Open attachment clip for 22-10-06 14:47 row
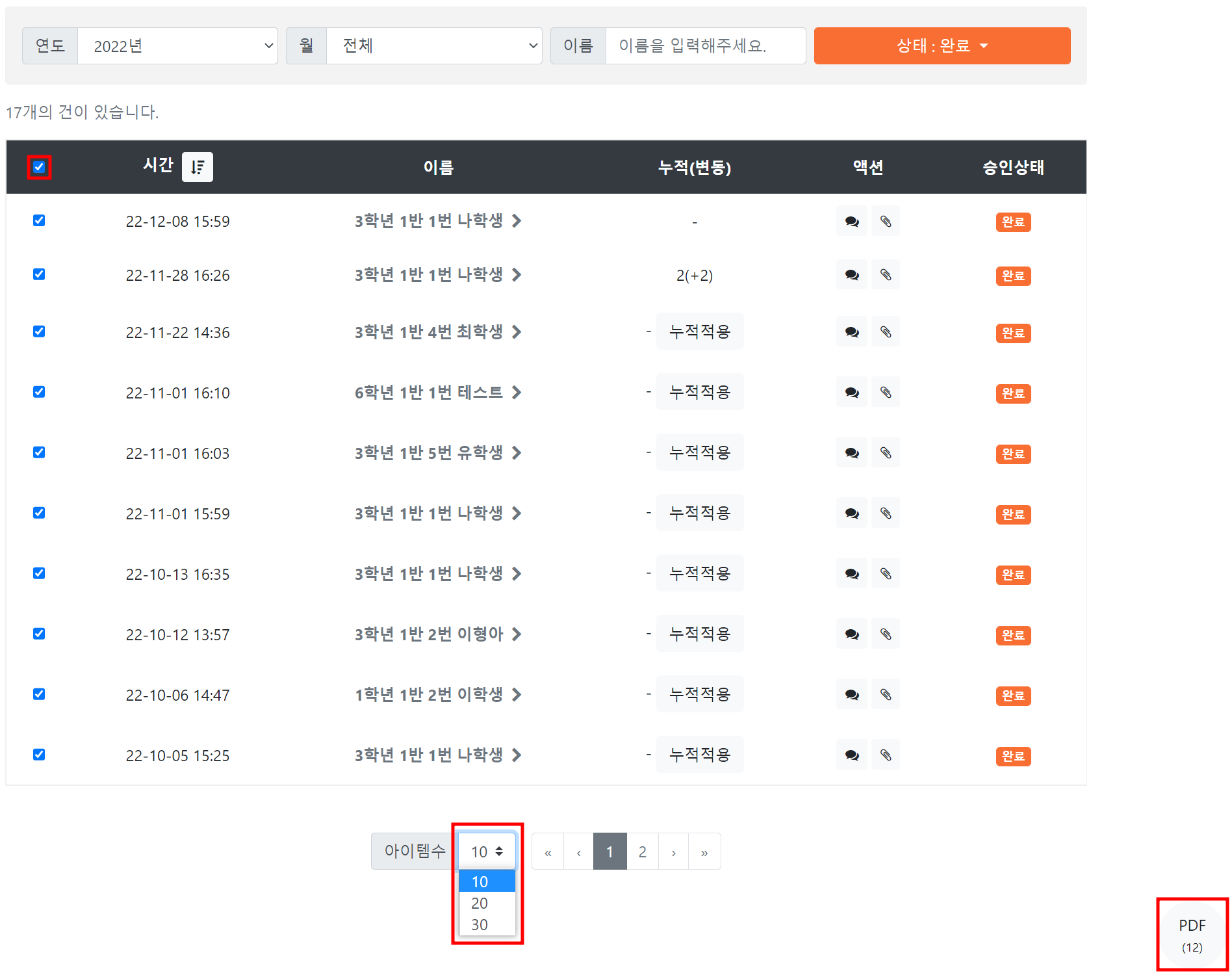1232x975 pixels. (x=886, y=695)
